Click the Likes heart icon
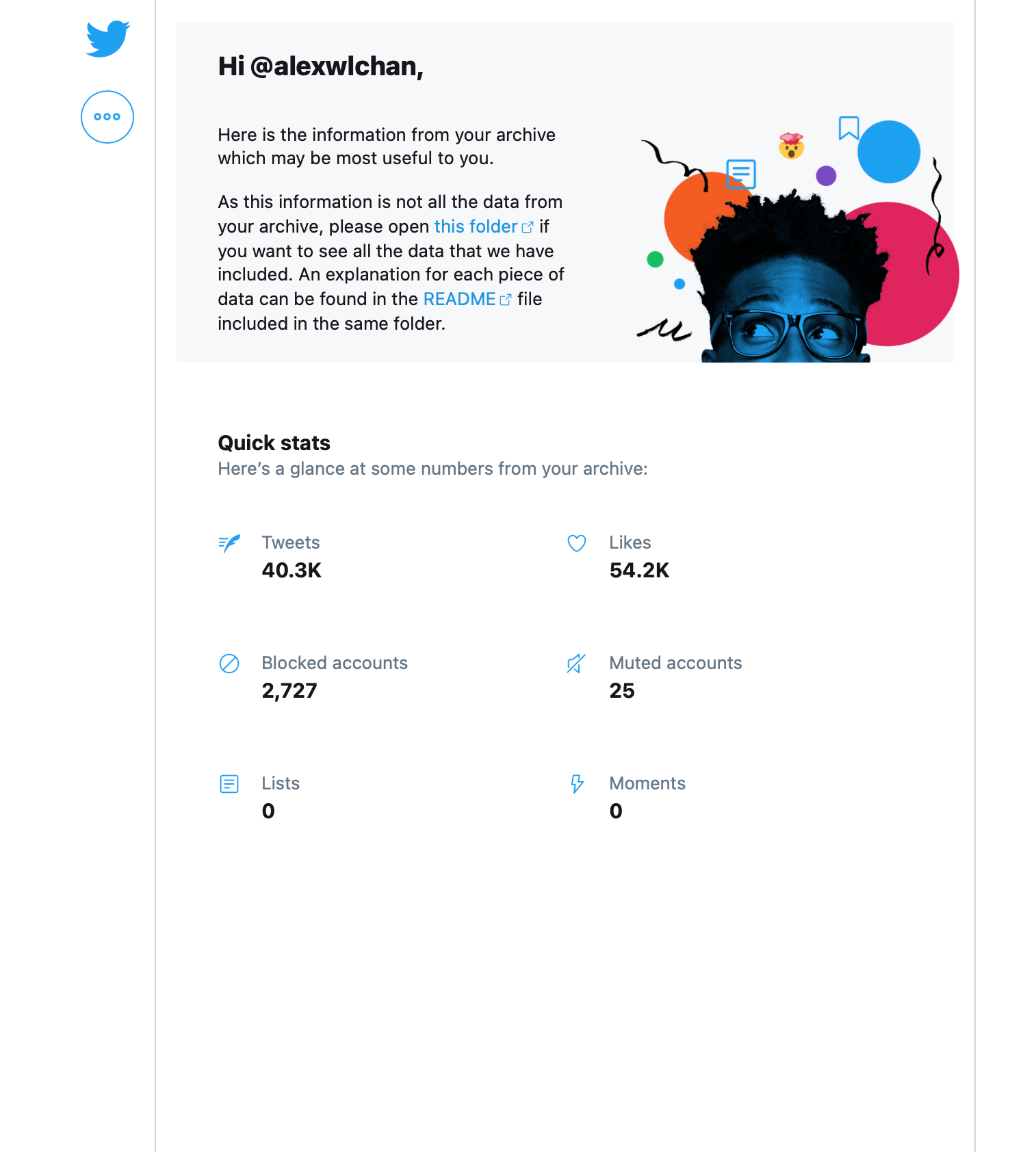Image resolution: width=1036 pixels, height=1152 pixels. coord(577,544)
